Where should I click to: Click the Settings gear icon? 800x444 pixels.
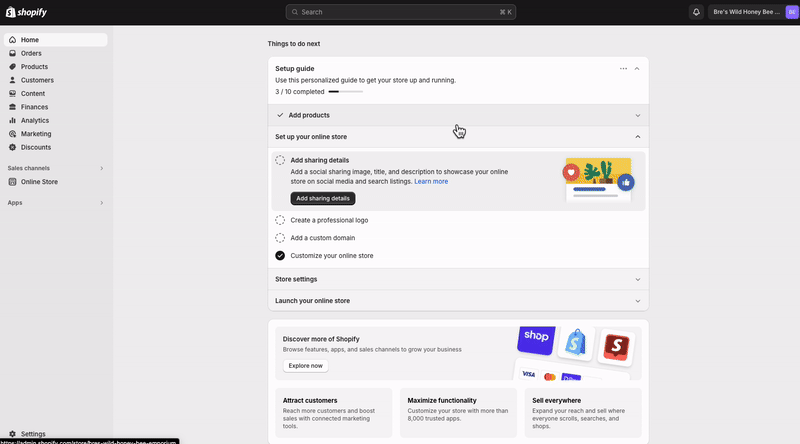[x=12, y=434]
